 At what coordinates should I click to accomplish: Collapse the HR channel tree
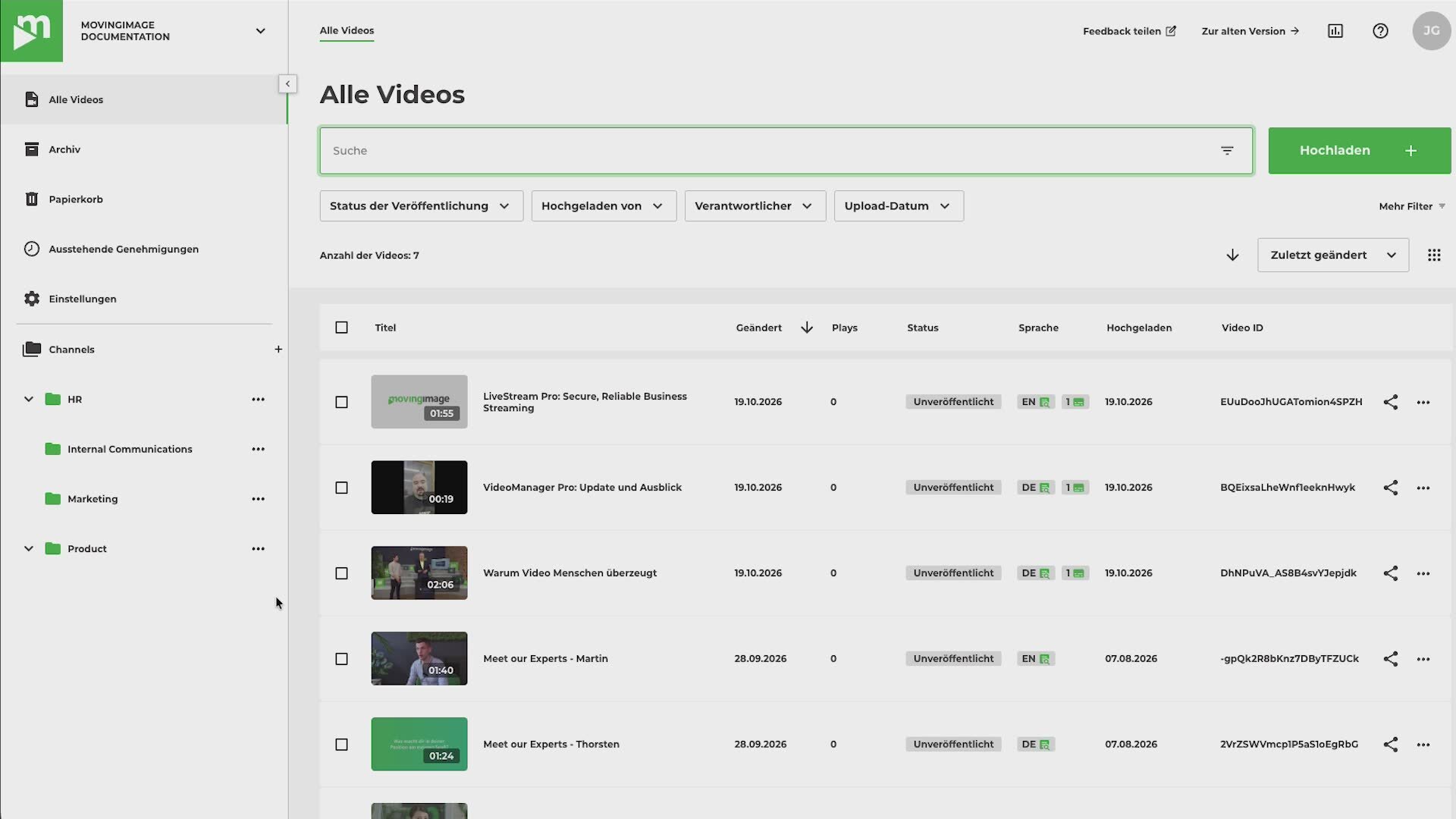point(29,400)
